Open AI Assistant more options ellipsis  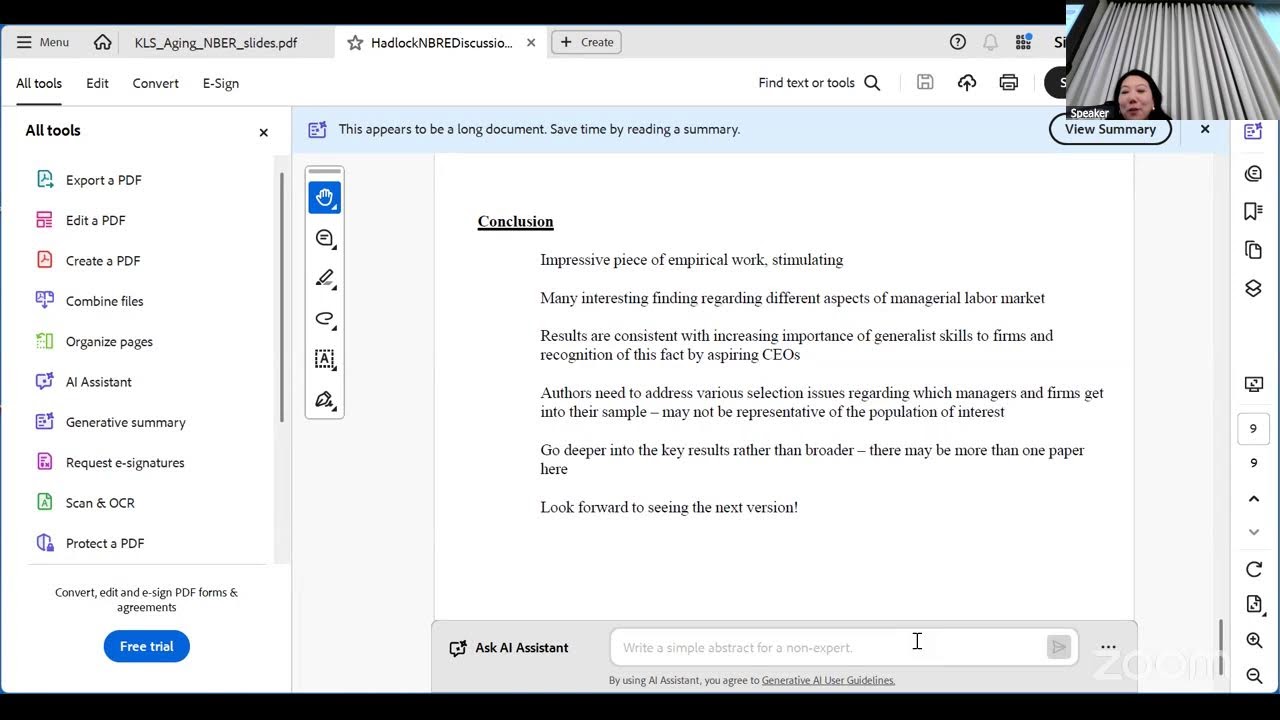click(1108, 647)
